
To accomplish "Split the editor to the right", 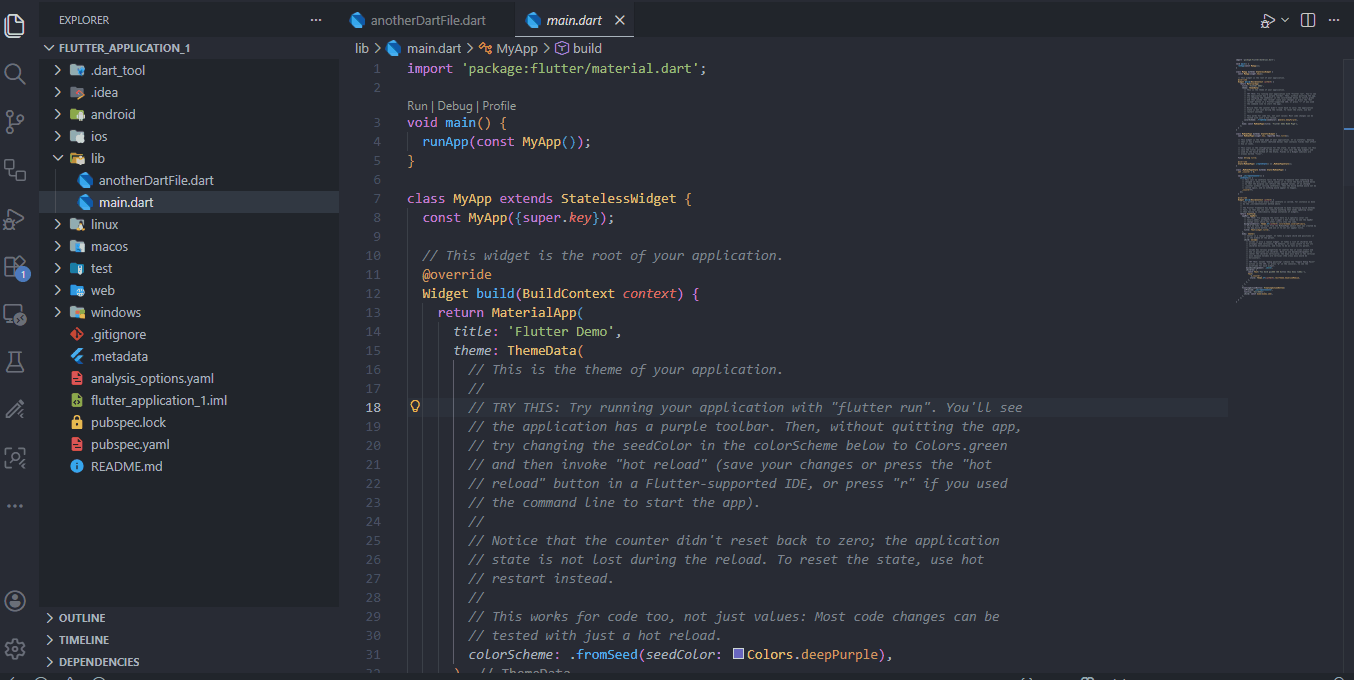I will [1309, 20].
